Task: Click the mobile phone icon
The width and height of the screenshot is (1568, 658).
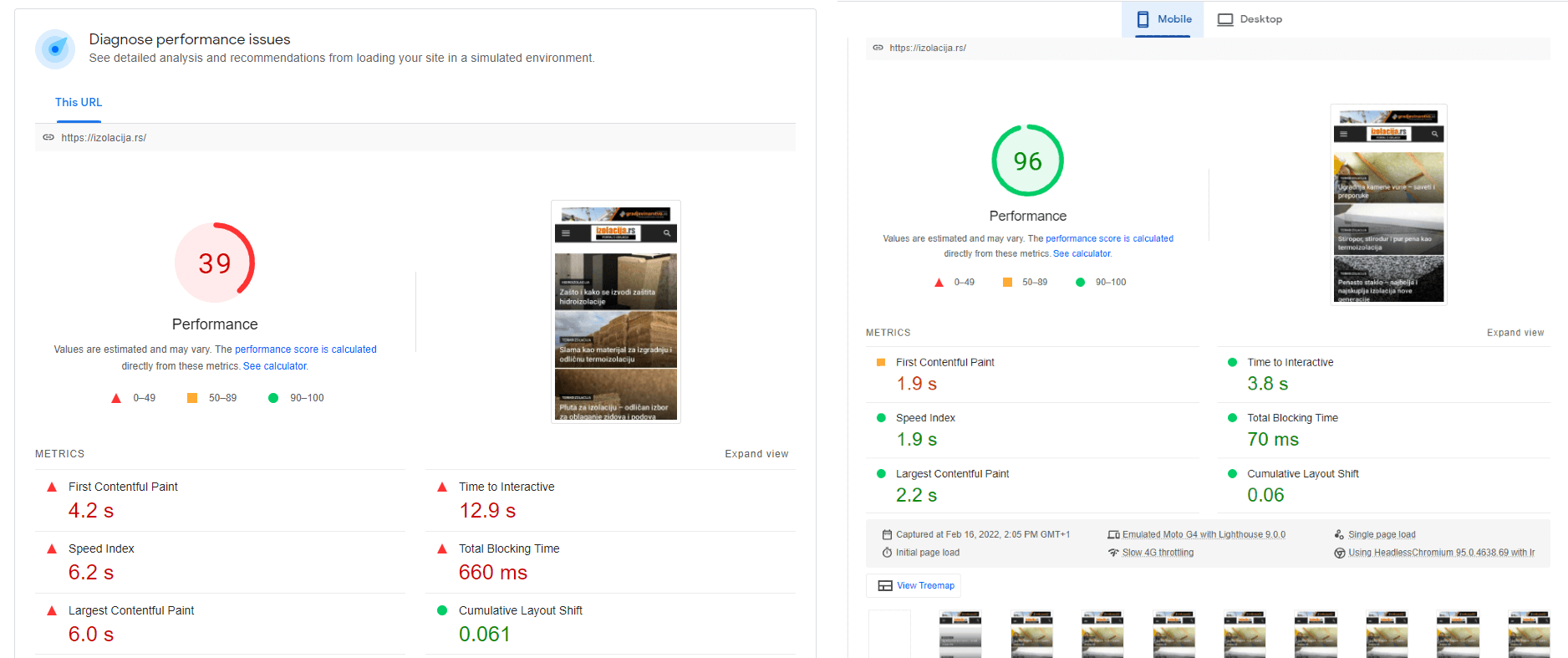Action: coord(1143,19)
